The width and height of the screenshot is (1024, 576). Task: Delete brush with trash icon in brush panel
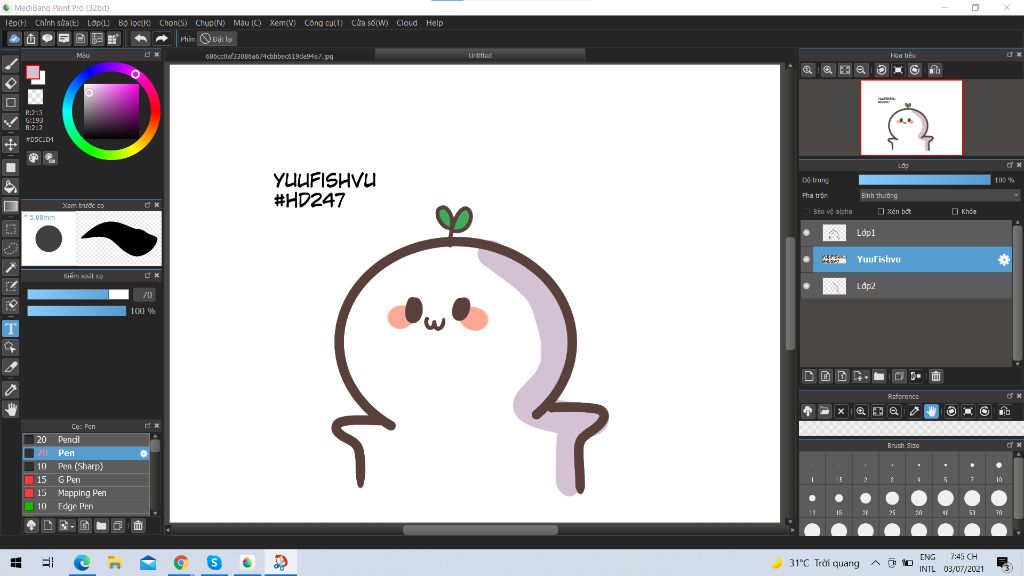pyautogui.click(x=138, y=526)
